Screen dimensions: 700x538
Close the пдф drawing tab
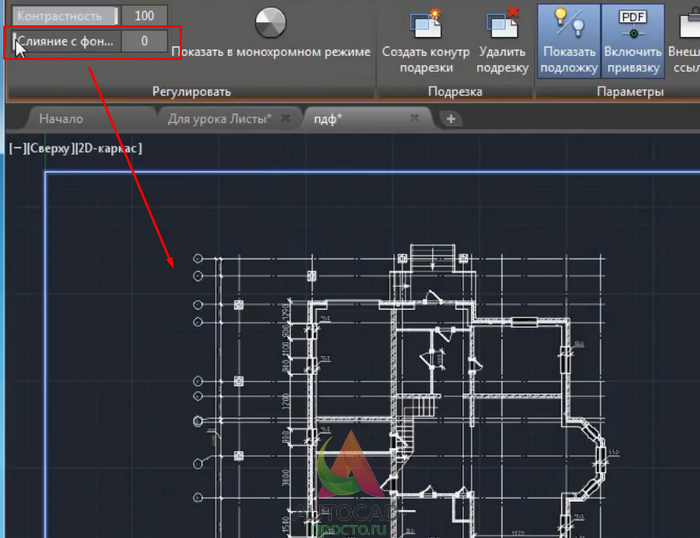tap(415, 118)
